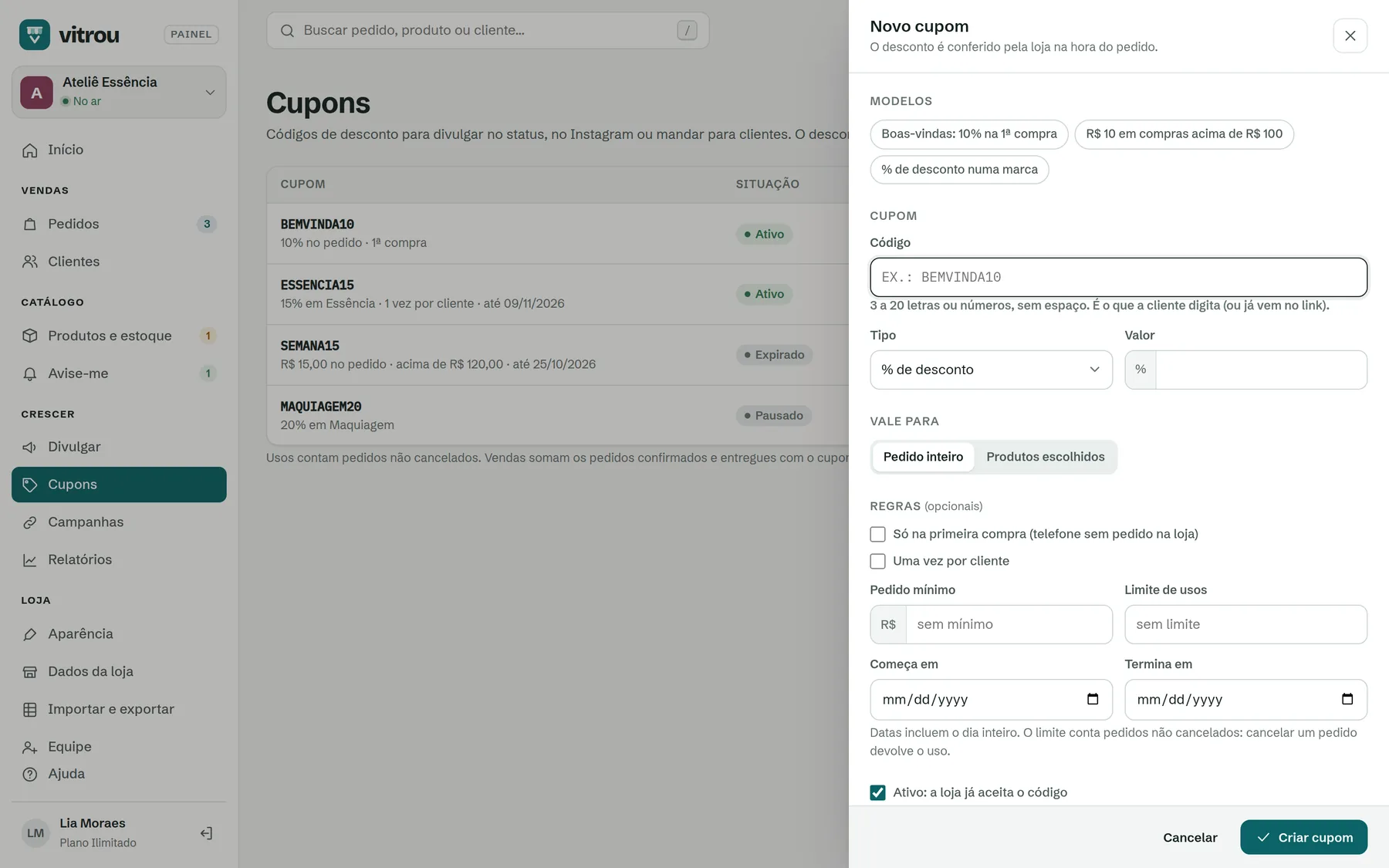Click the ESSENCIA15 coupon row
This screenshot has height=868, width=1389.
coord(558,294)
